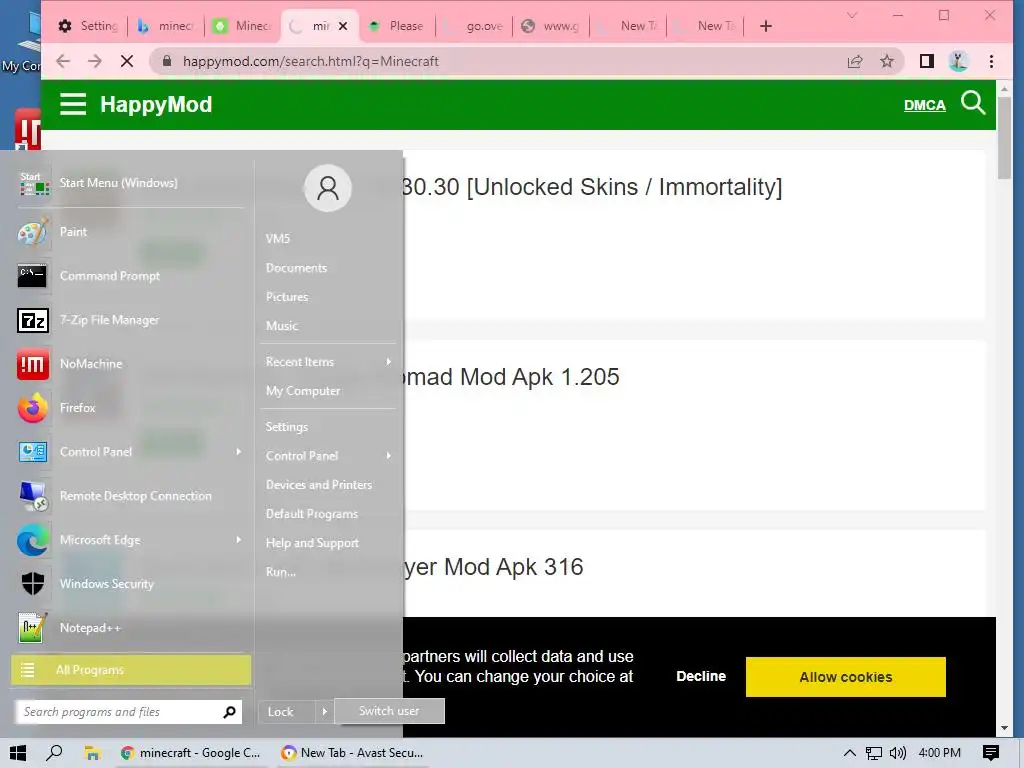Switch to New Tab - Avast Secure taskbar window
This screenshot has width=1024, height=768.
point(353,753)
